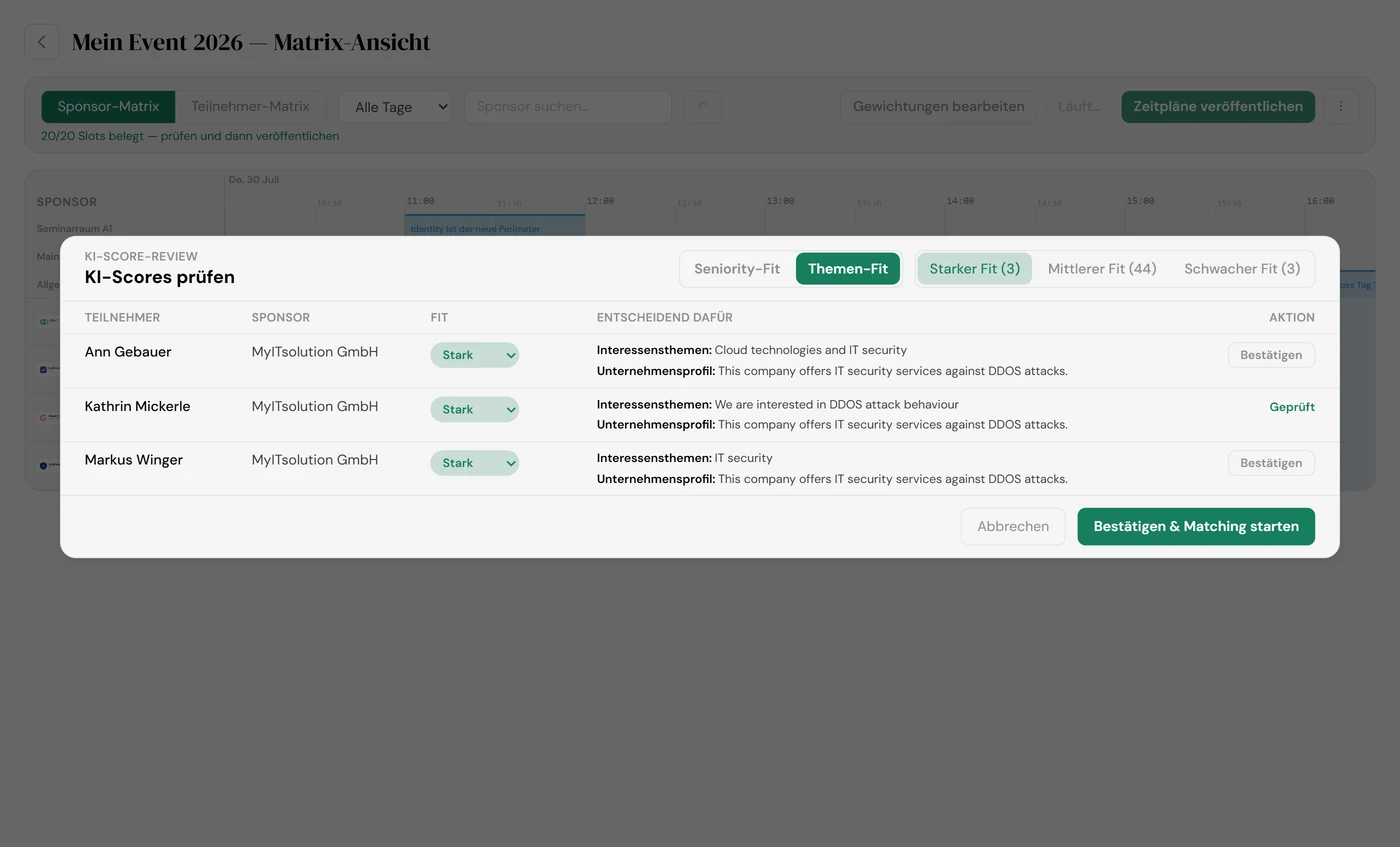This screenshot has height=847, width=1400.
Task: Click Zeitpläne veröffentlichen
Action: (x=1218, y=107)
